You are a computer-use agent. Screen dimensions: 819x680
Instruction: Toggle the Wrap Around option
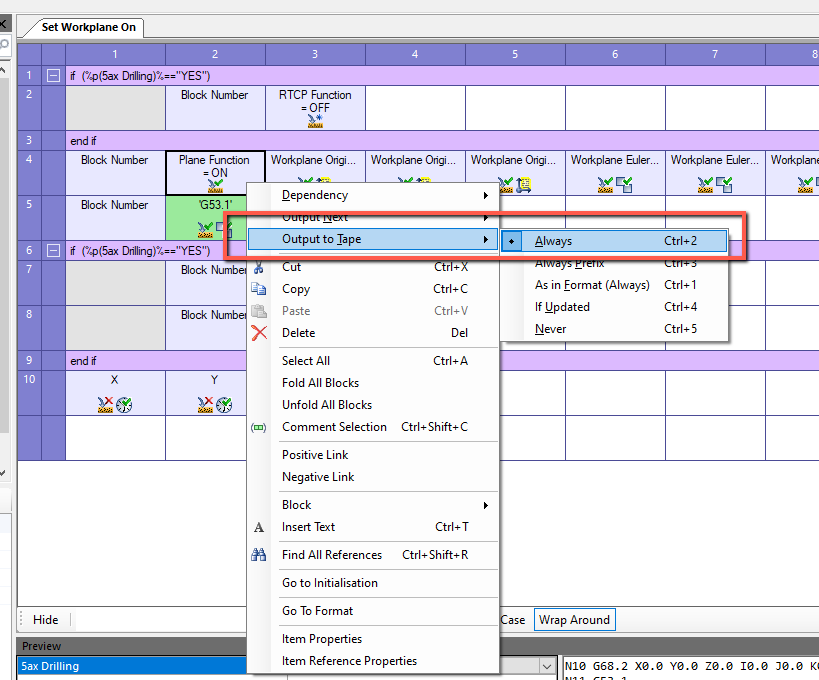coord(574,620)
